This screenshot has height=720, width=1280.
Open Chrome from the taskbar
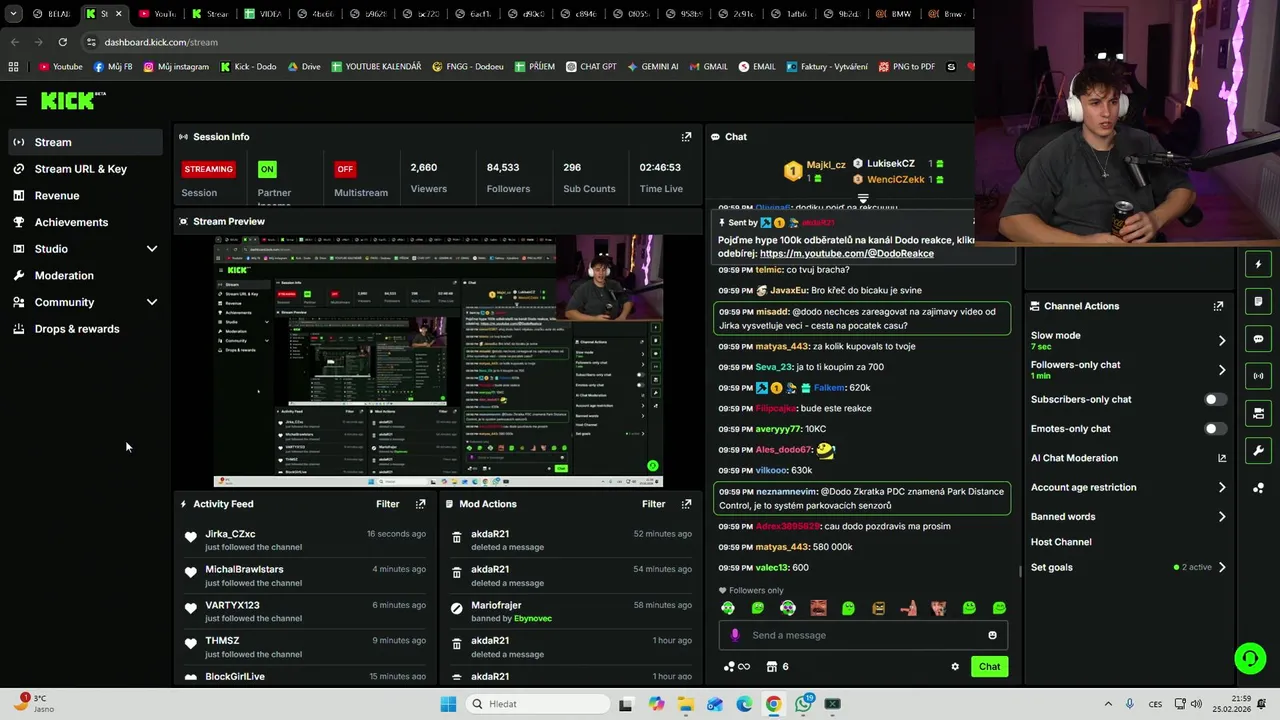(x=773, y=704)
